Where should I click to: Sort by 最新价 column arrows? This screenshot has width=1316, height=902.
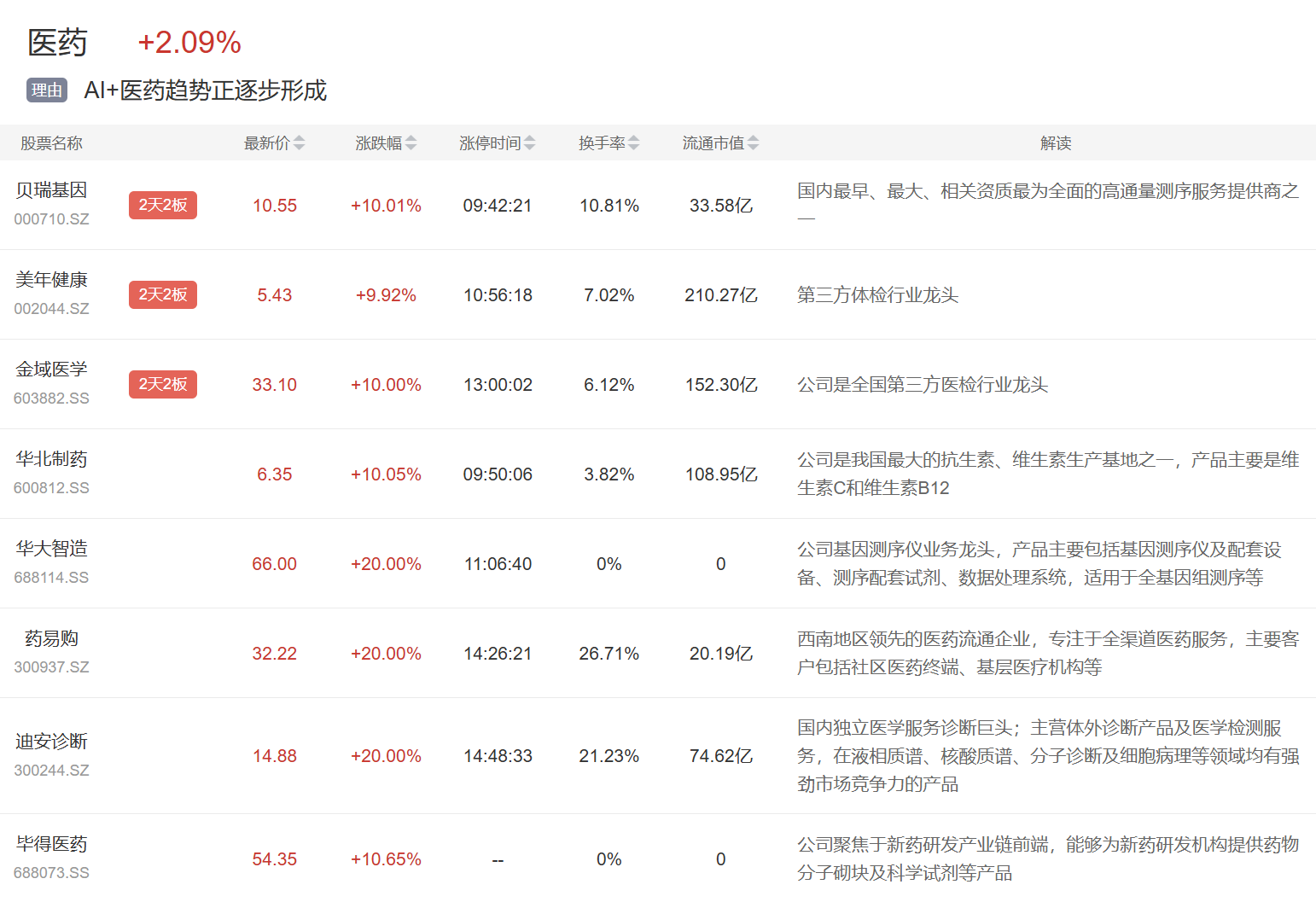(x=299, y=143)
